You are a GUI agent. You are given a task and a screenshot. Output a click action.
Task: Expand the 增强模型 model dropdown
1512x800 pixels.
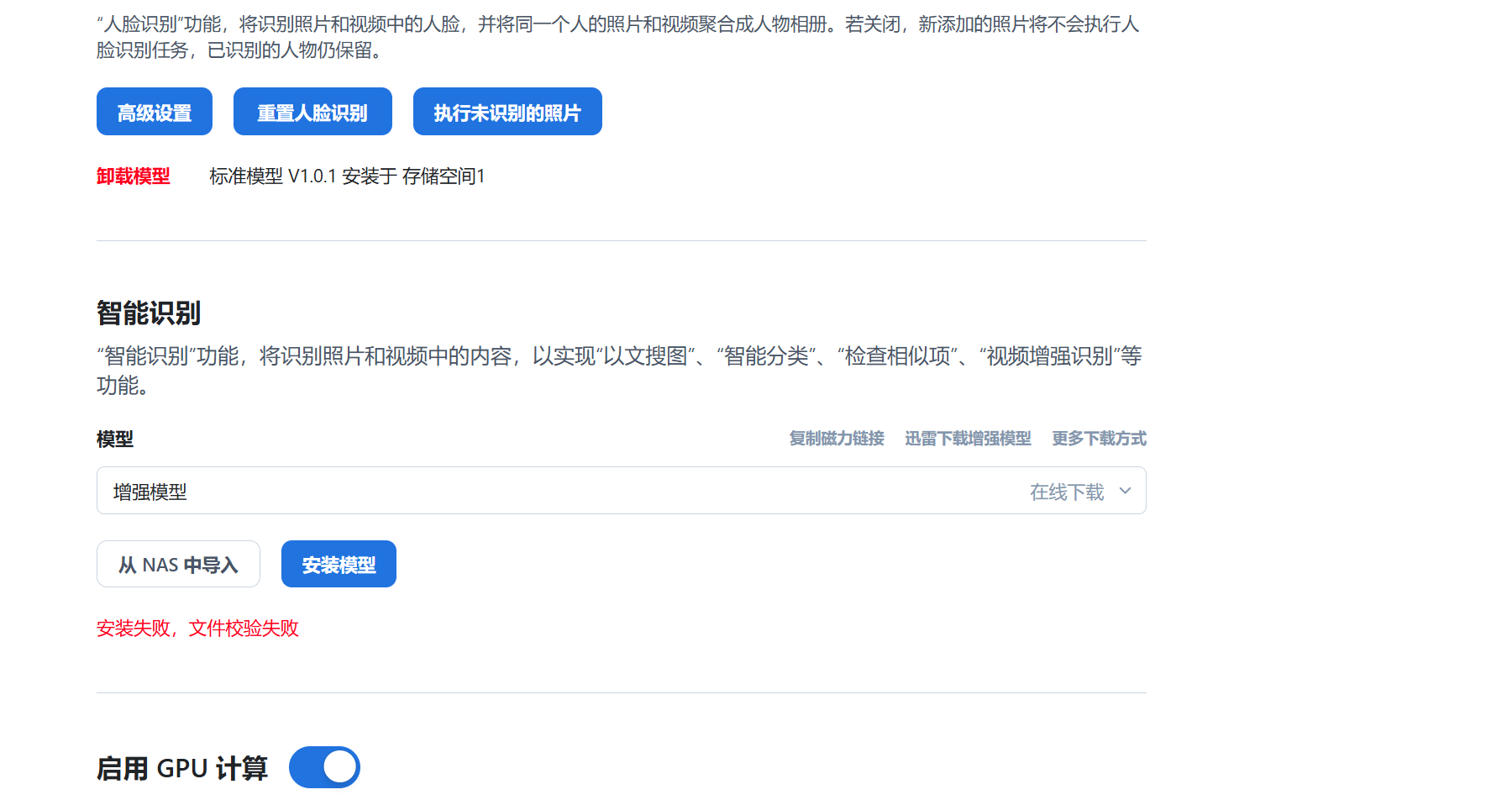(x=622, y=491)
